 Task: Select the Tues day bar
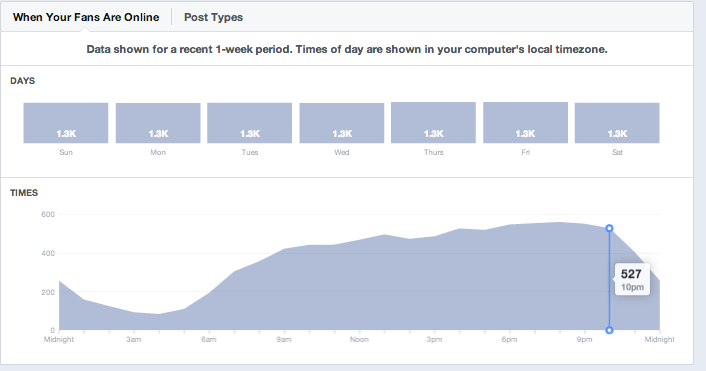point(249,123)
